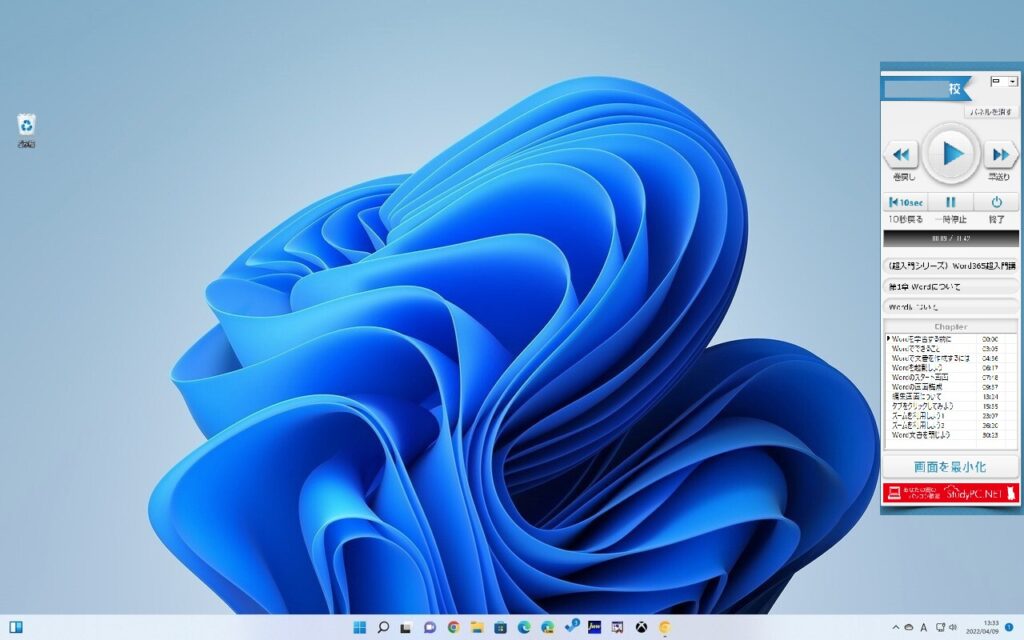The width and height of the screenshot is (1024, 640).
Task: Click the Chapter list column header
Action: point(950,327)
